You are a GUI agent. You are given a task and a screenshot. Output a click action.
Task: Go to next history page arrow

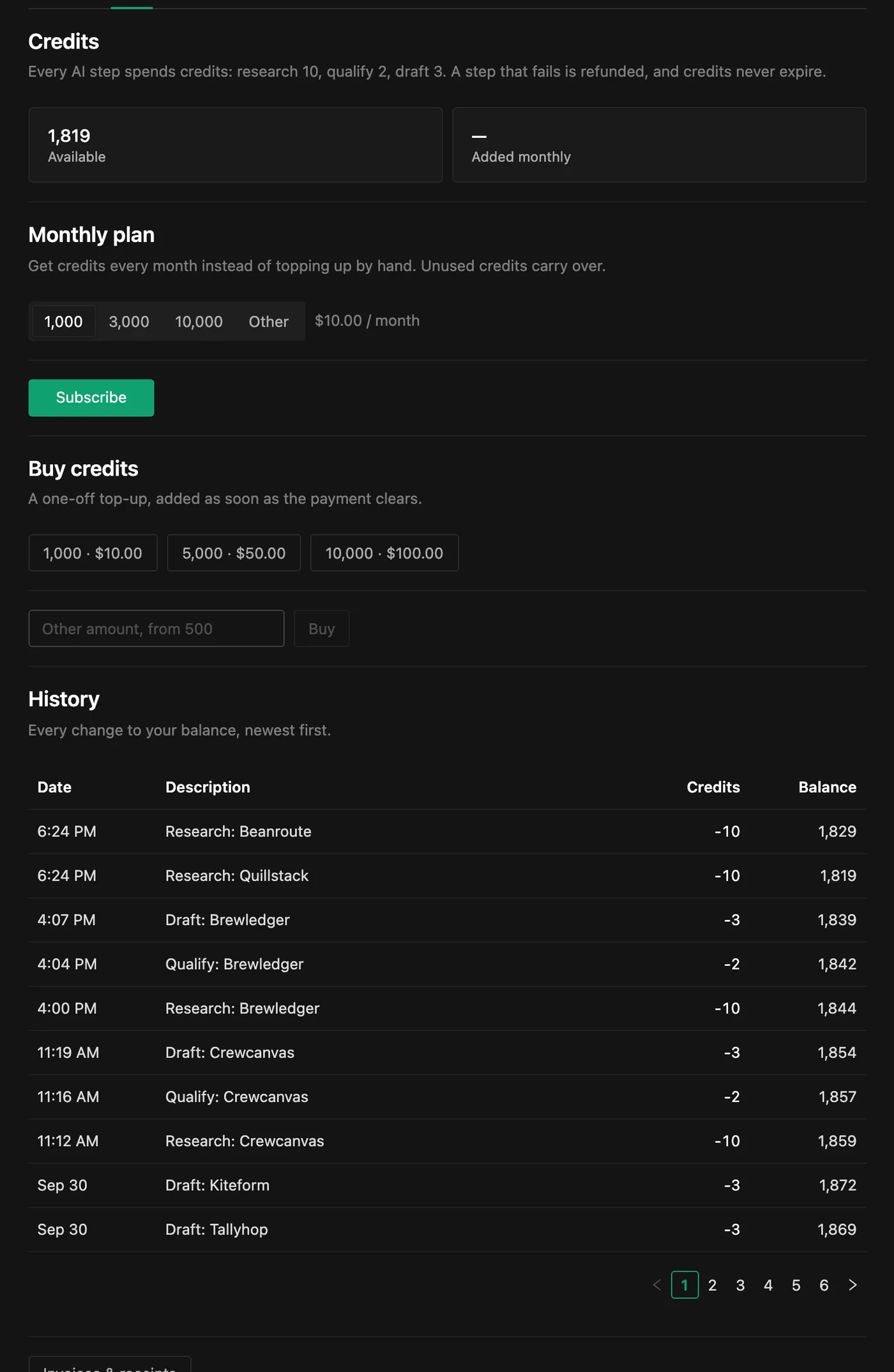[852, 1285]
